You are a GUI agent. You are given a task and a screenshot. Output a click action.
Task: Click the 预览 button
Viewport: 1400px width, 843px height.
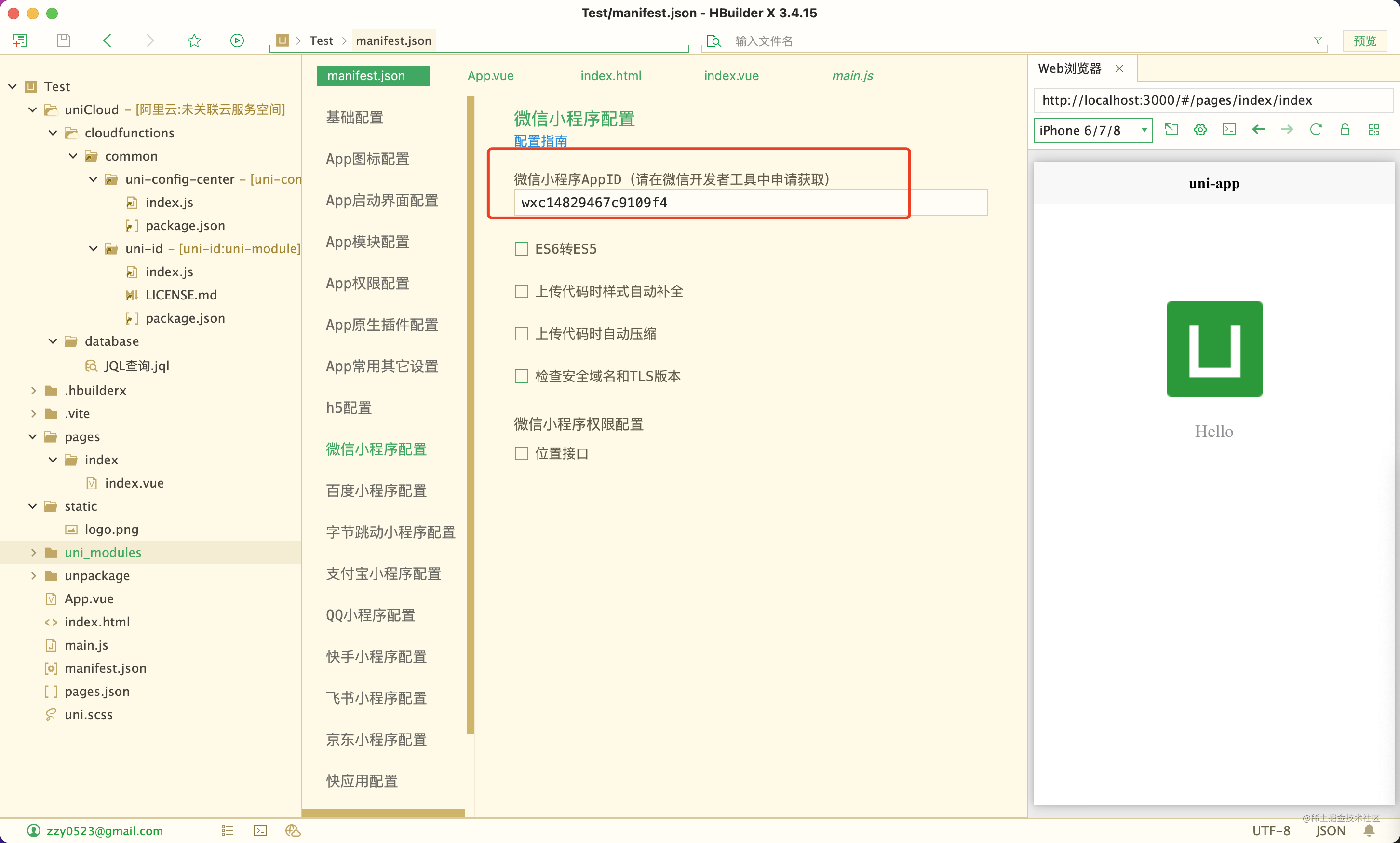[1365, 41]
